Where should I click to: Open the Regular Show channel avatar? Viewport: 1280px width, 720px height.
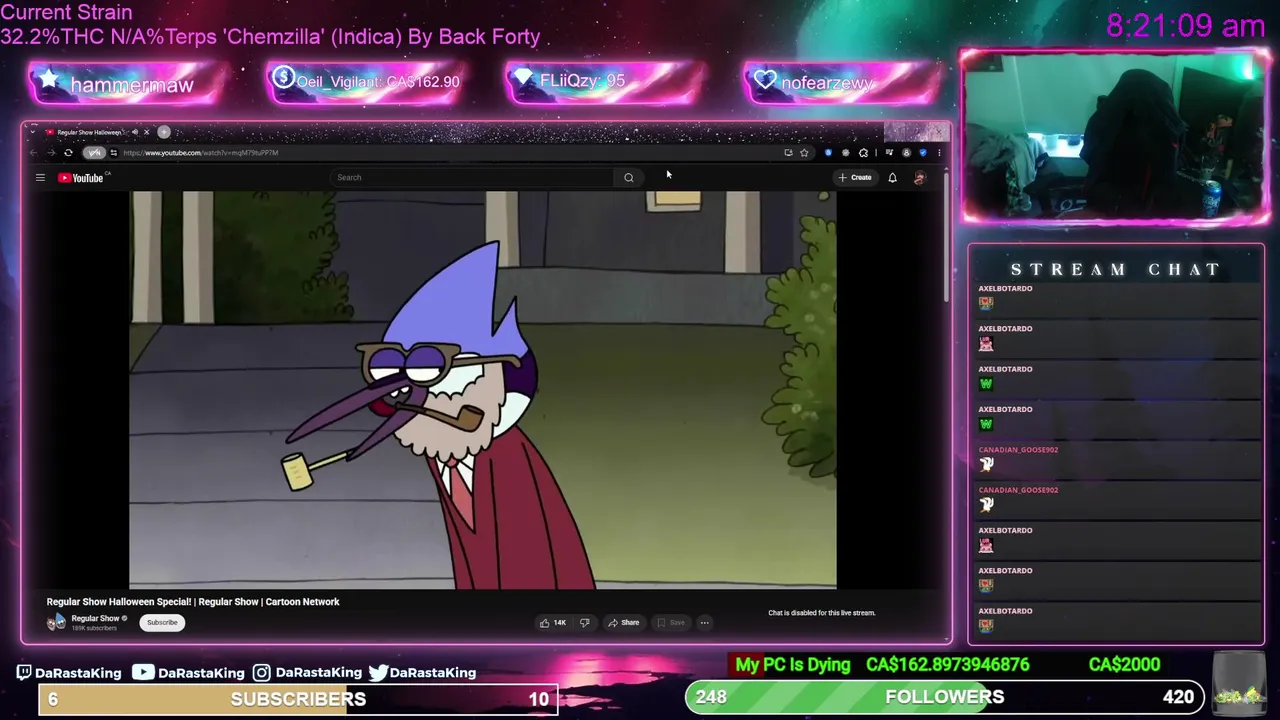[56, 622]
